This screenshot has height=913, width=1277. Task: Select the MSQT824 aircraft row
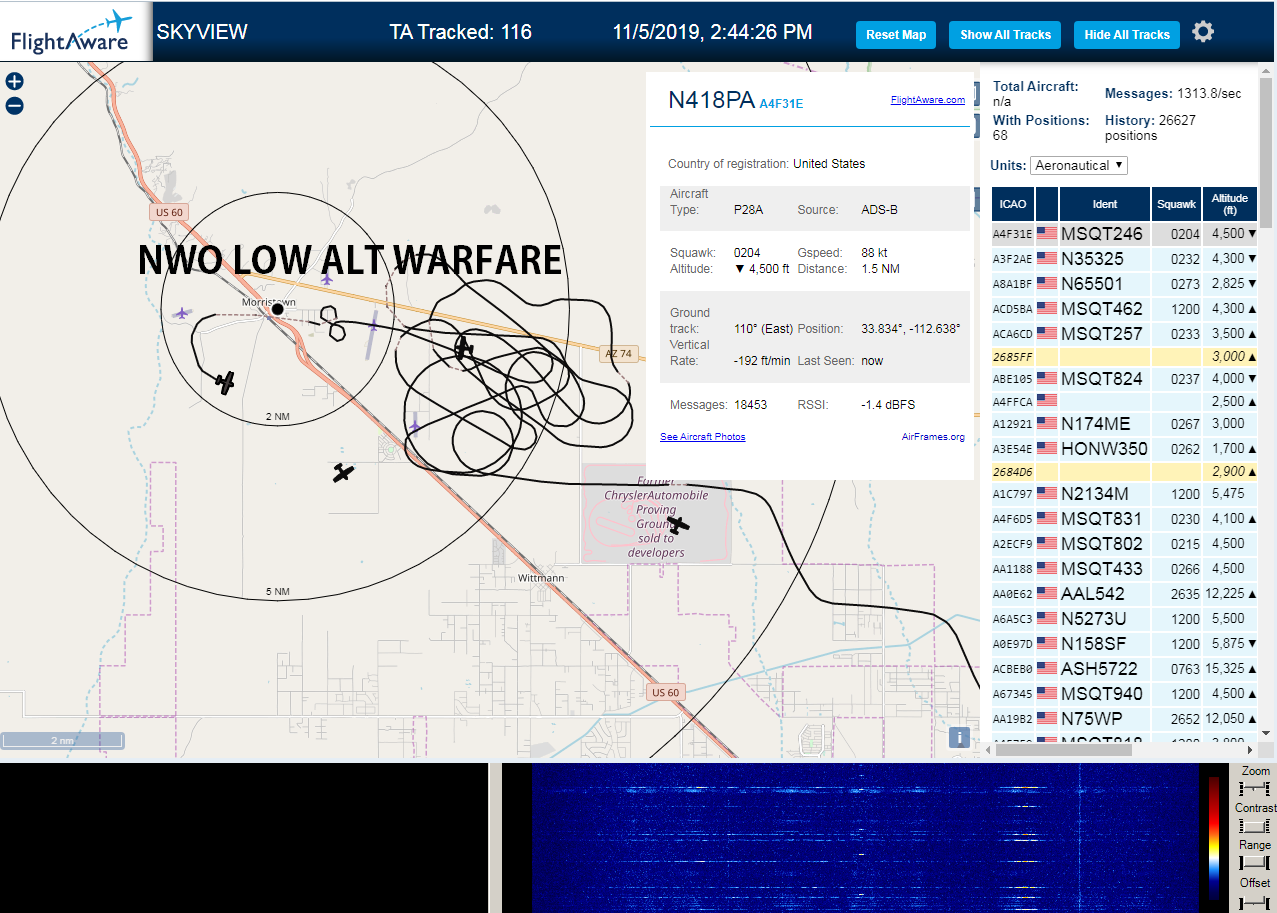click(x=1124, y=379)
